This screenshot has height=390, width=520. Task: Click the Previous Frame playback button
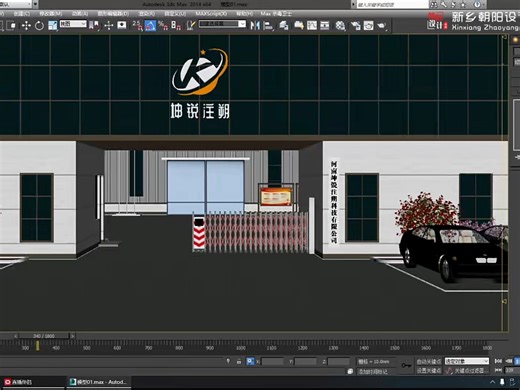point(509,361)
